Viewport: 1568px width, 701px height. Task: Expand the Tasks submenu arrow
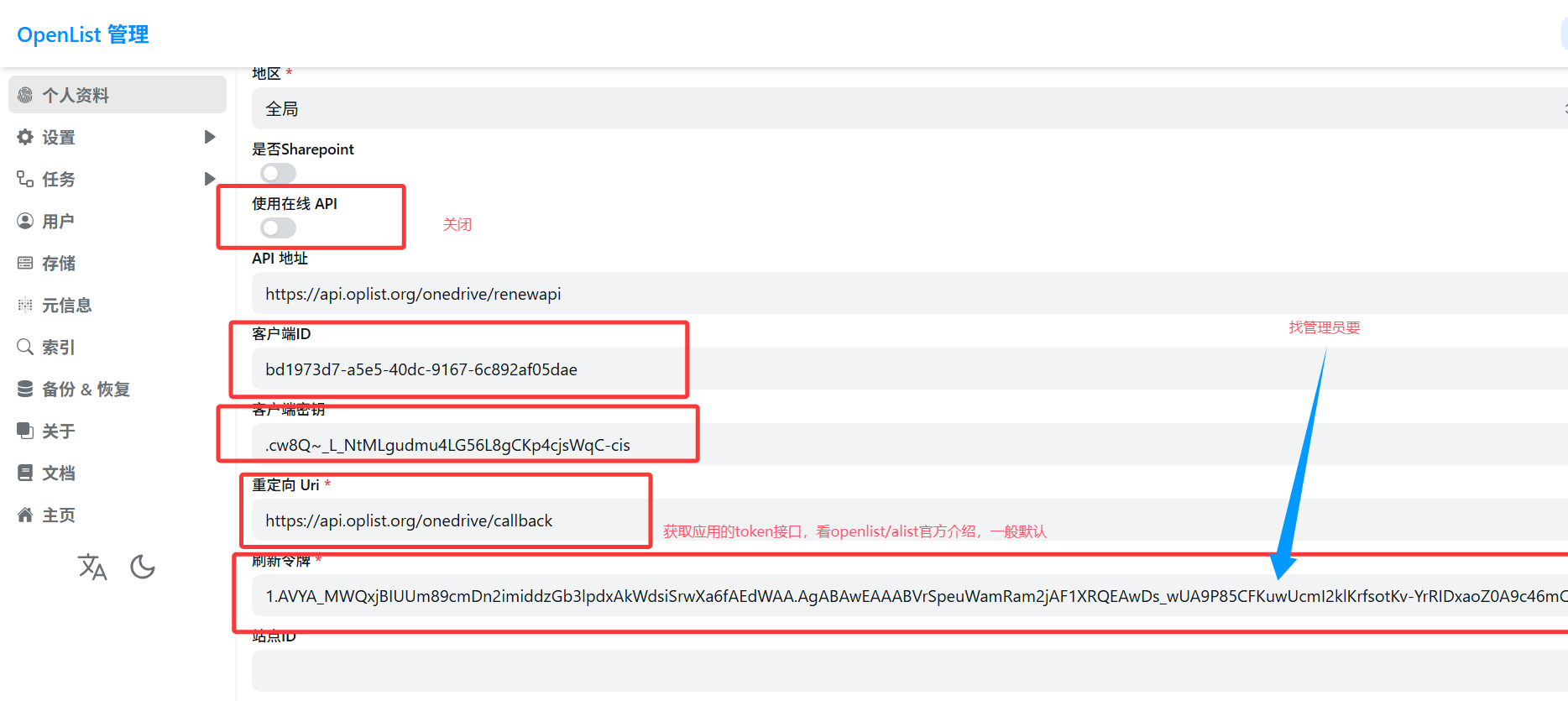(x=210, y=179)
